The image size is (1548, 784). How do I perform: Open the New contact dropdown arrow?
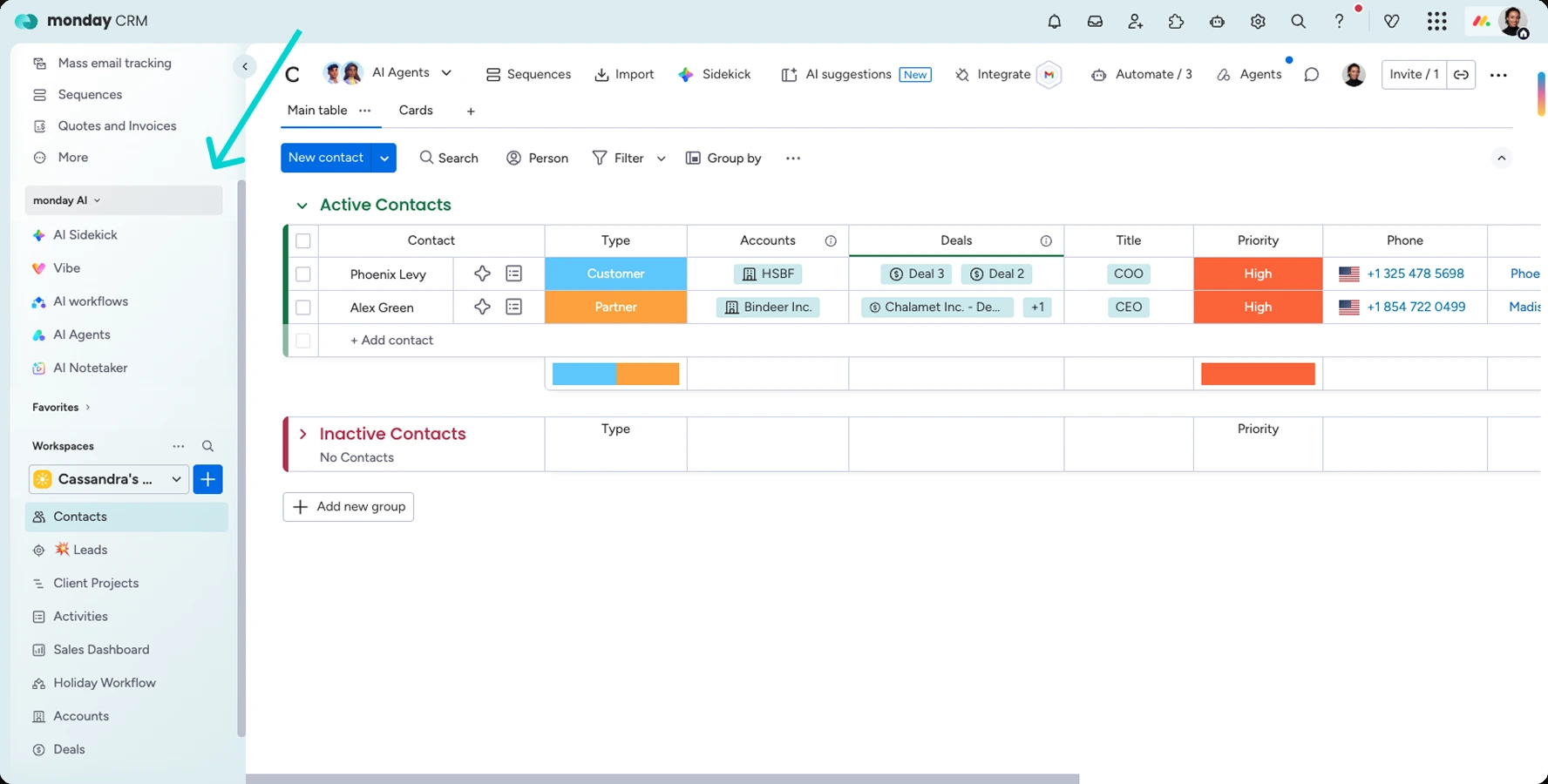click(384, 158)
